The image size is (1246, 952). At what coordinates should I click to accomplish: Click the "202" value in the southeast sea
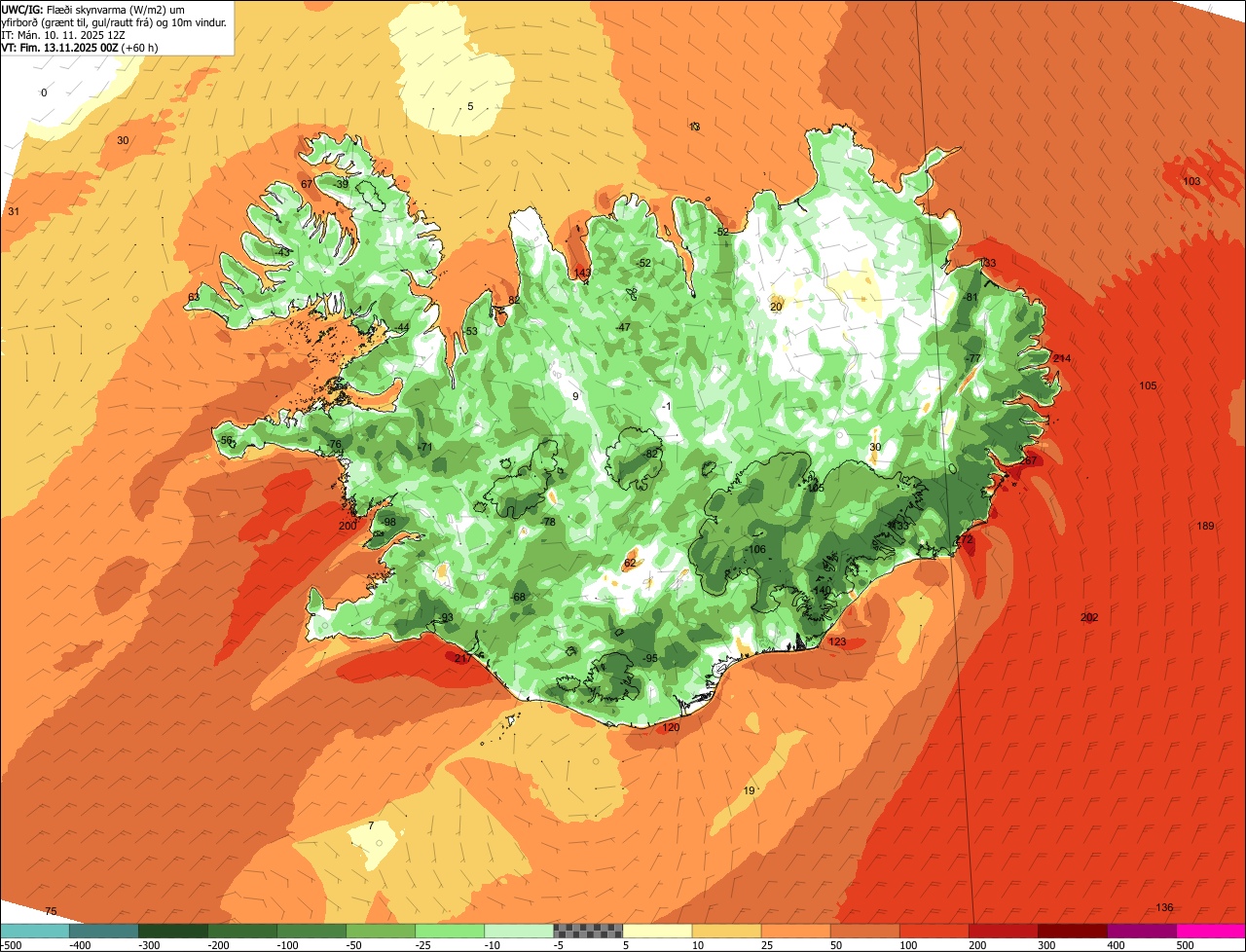[x=1089, y=618]
